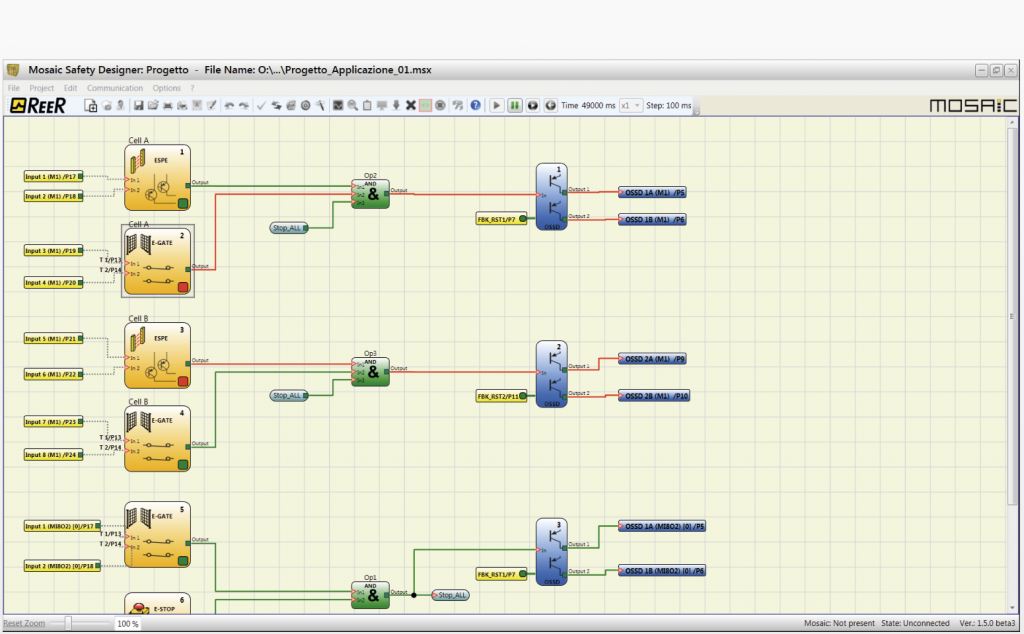This screenshot has width=1024, height=634.
Task: Pause simulation with the green pause button
Action: (x=515, y=105)
